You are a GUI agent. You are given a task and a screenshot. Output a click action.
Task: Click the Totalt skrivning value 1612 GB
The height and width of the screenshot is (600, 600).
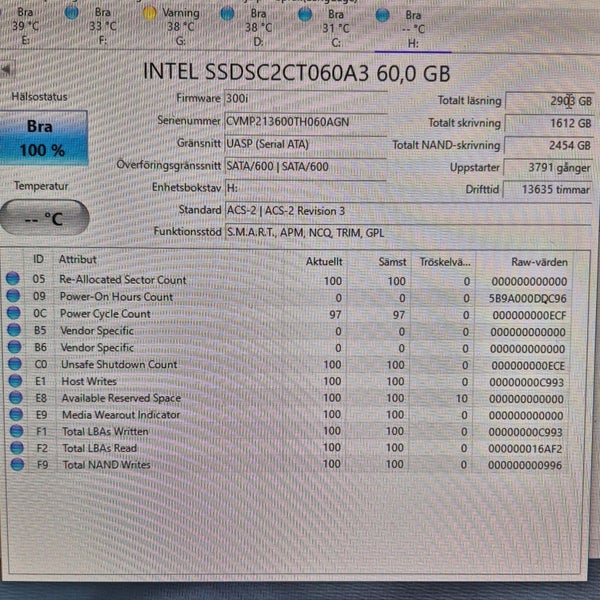(549, 124)
